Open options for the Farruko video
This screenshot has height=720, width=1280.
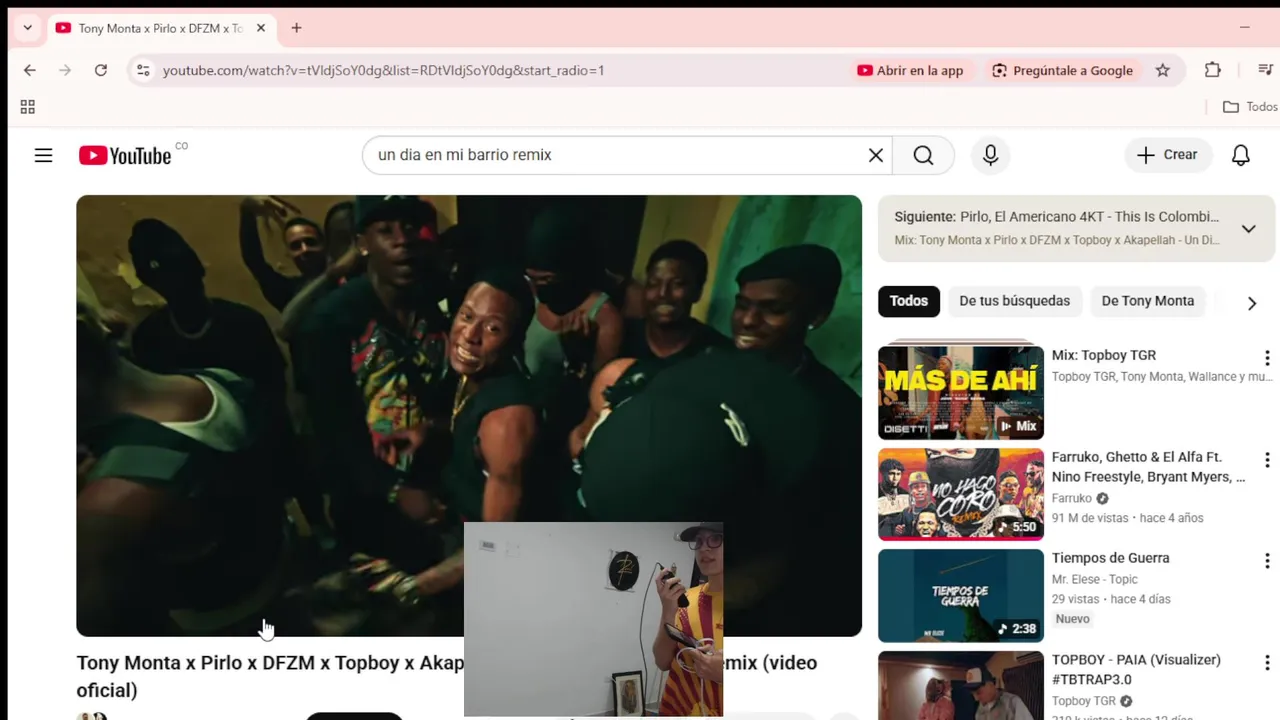(x=1267, y=460)
